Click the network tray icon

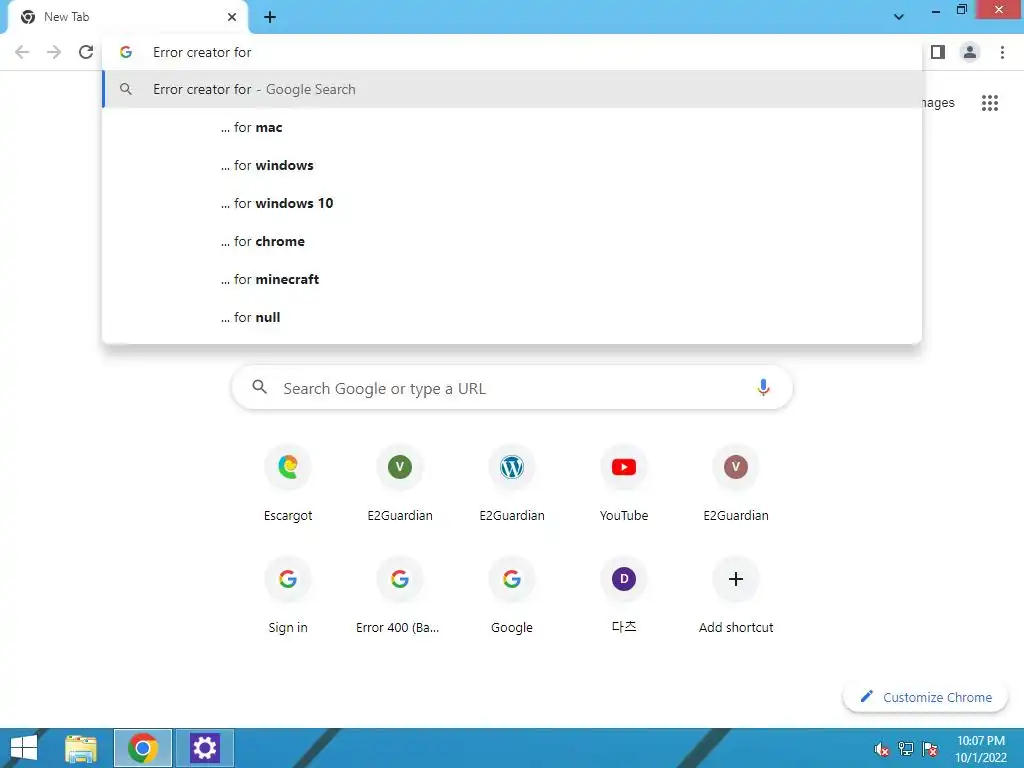coord(906,749)
